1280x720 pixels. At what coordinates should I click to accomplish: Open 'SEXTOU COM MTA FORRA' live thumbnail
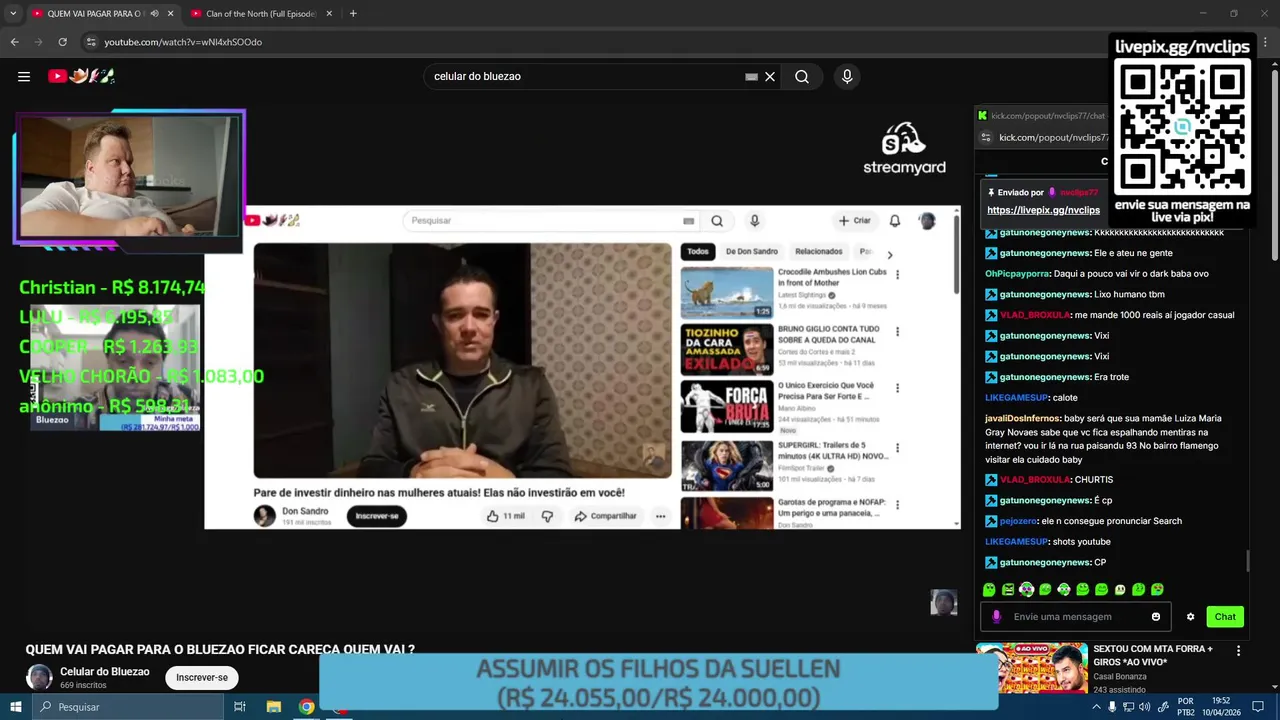[x=1032, y=667]
